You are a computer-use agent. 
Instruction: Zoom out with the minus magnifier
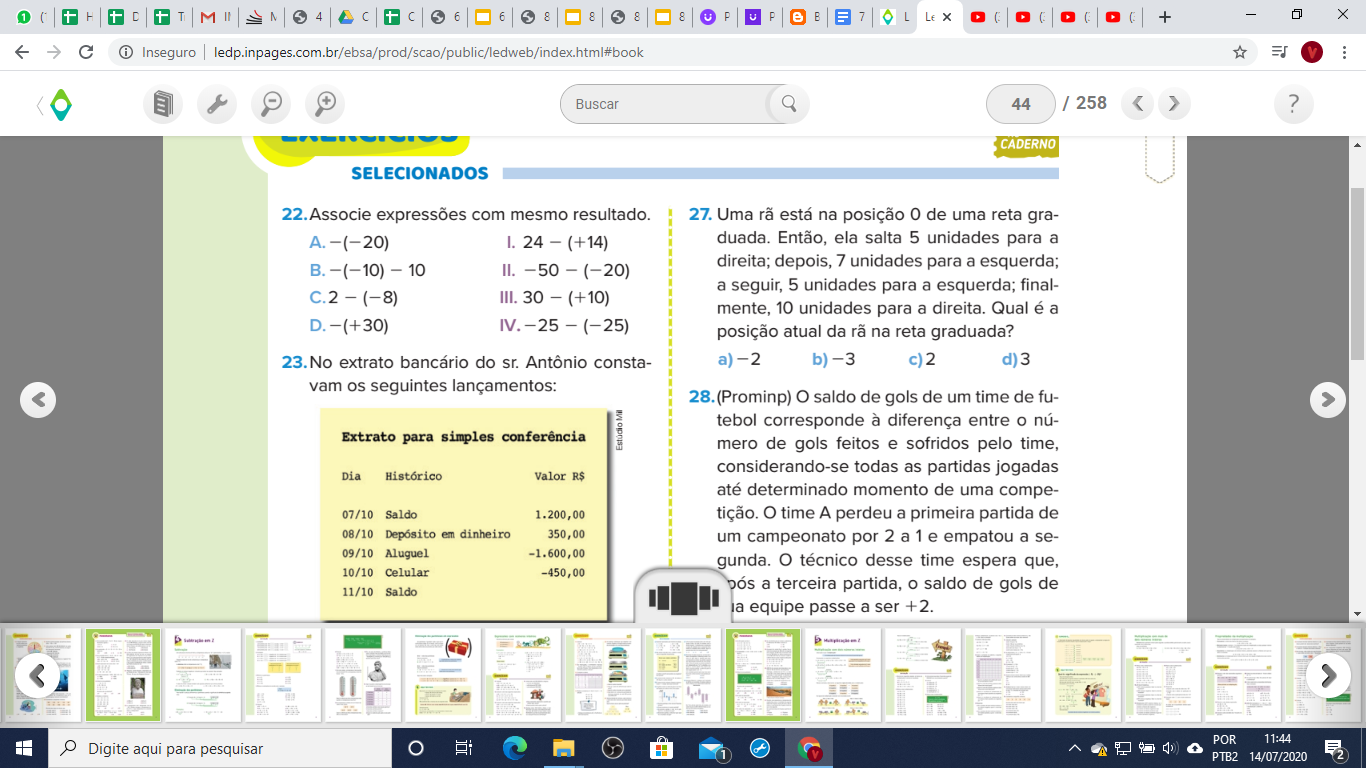coord(271,104)
